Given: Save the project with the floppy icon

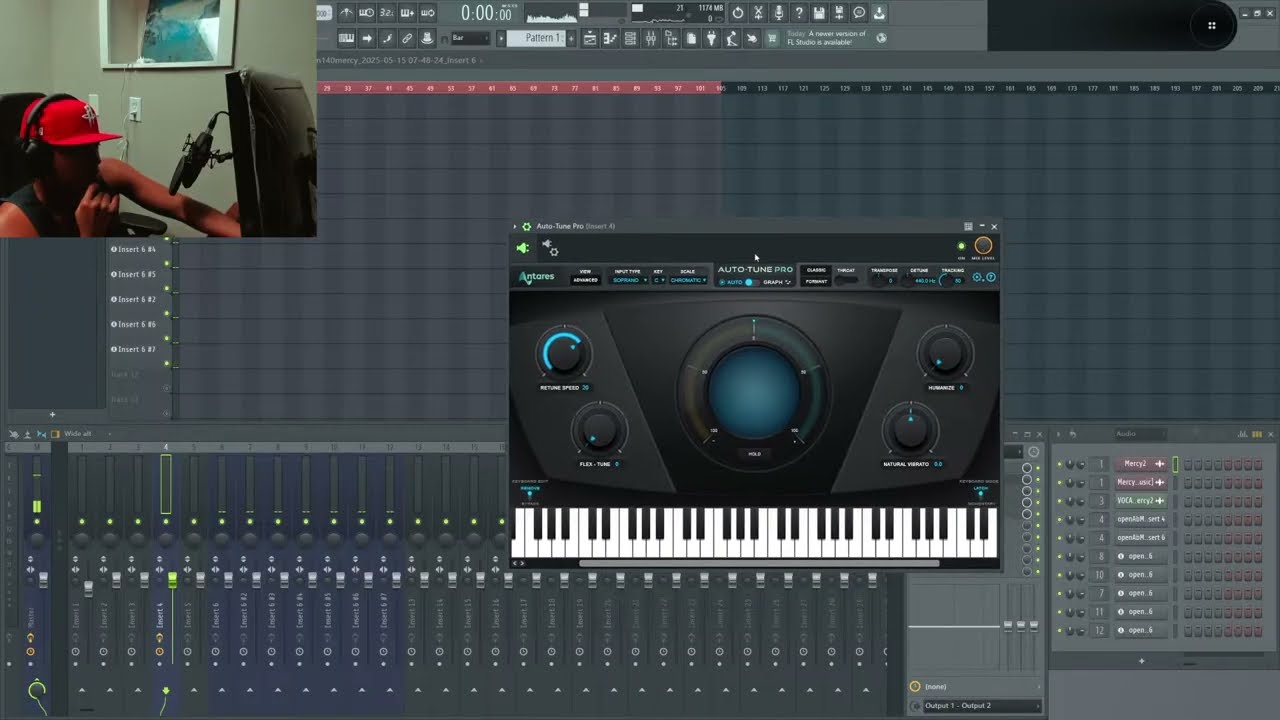Looking at the screenshot, I should 818,13.
